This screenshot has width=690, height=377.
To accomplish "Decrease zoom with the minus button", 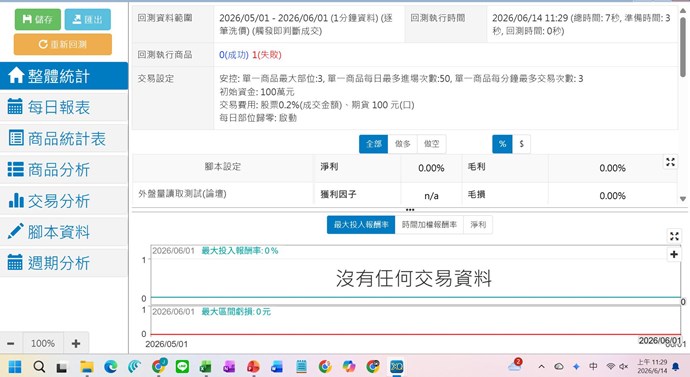I will 11,344.
